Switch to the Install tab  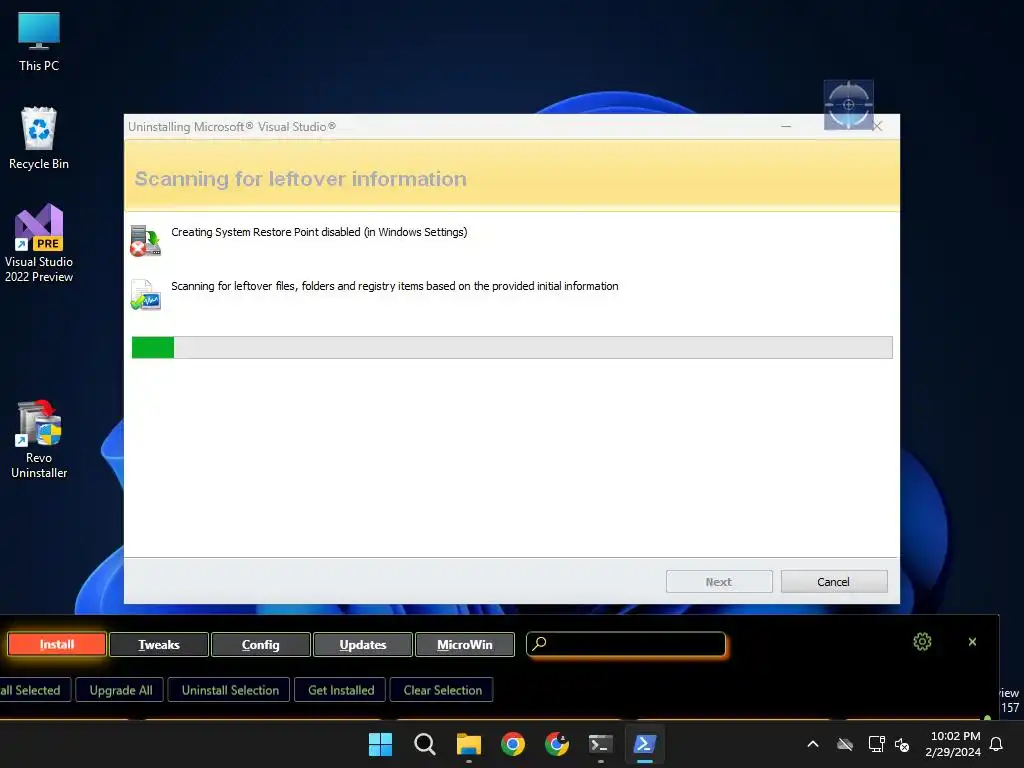[57, 645]
